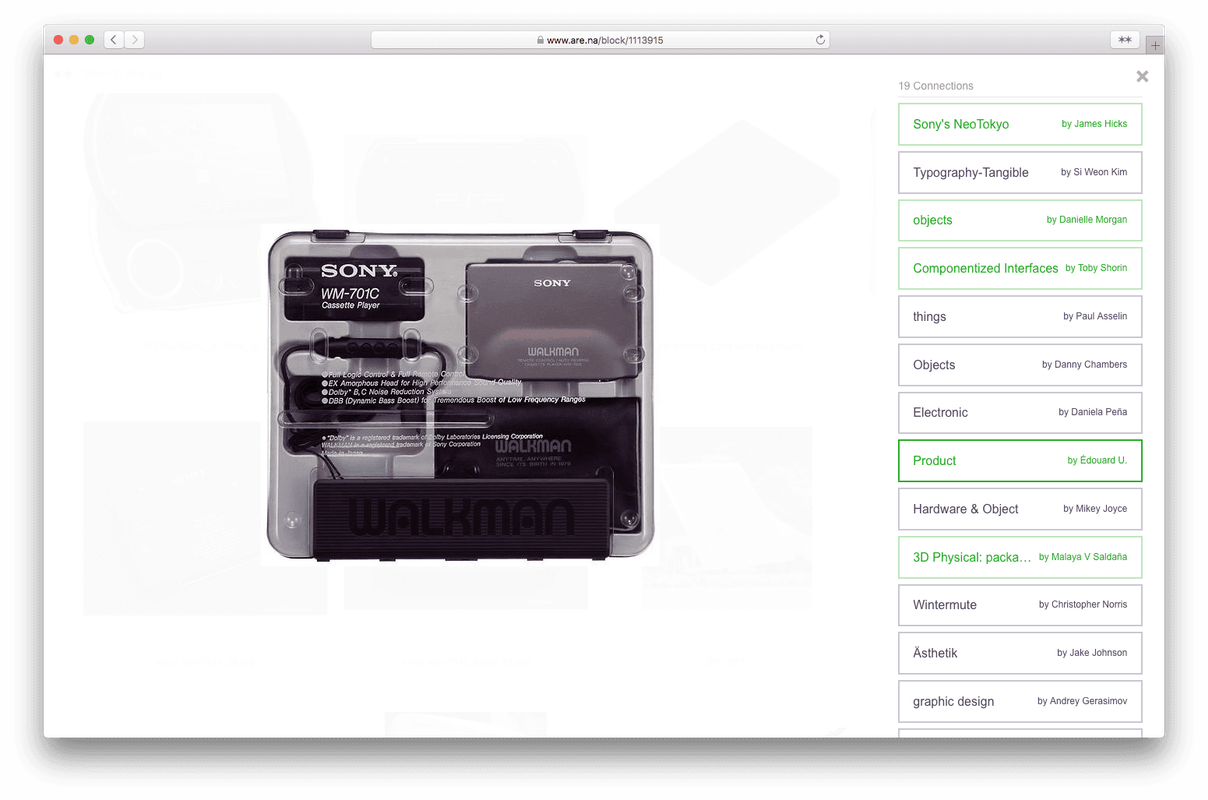The width and height of the screenshot is (1208, 800).
Task: Open the Sony's NeoTokyo channel
Action: (x=1020, y=124)
